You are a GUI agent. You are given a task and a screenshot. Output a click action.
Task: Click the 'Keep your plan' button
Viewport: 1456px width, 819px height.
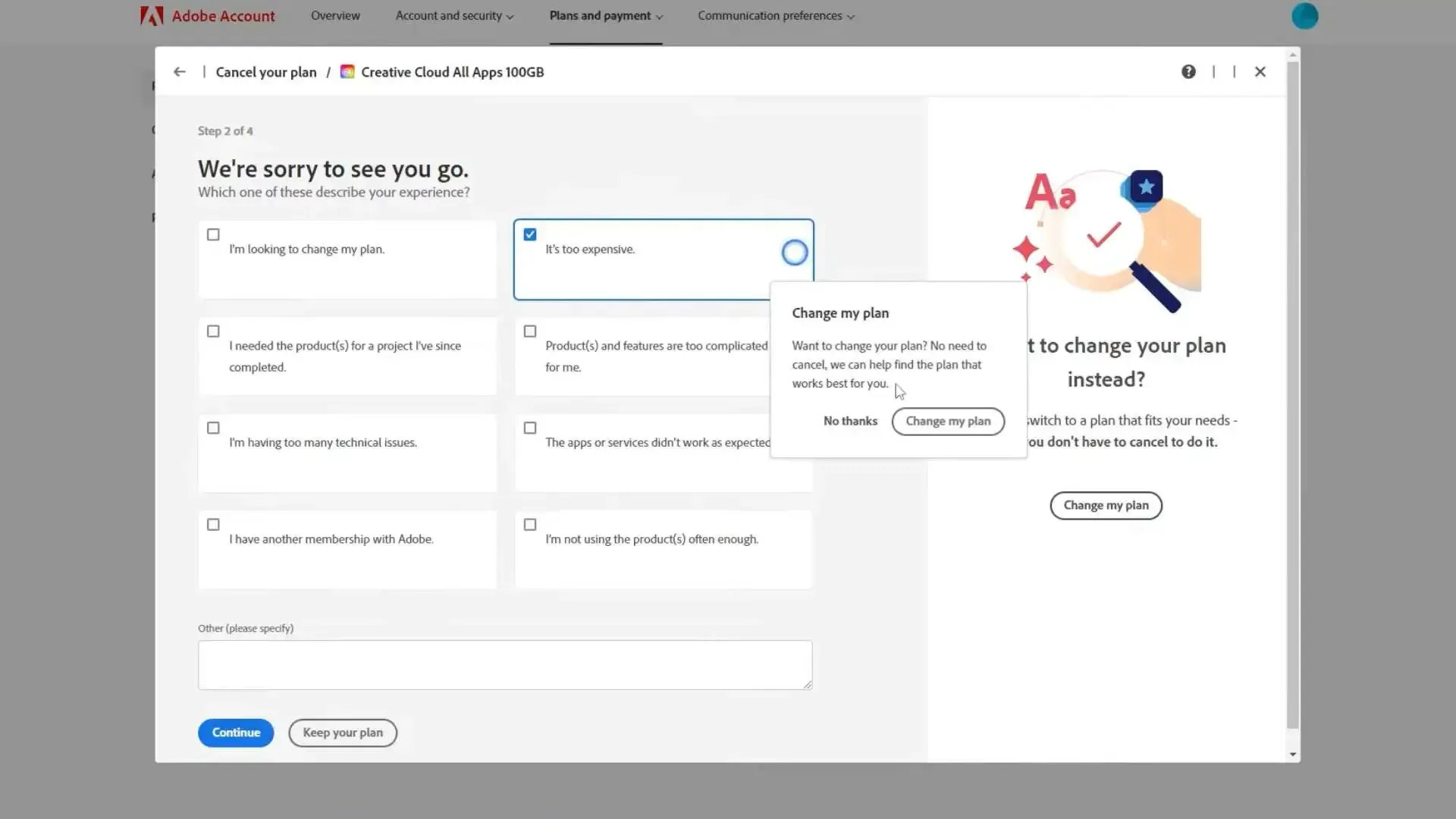tap(342, 732)
